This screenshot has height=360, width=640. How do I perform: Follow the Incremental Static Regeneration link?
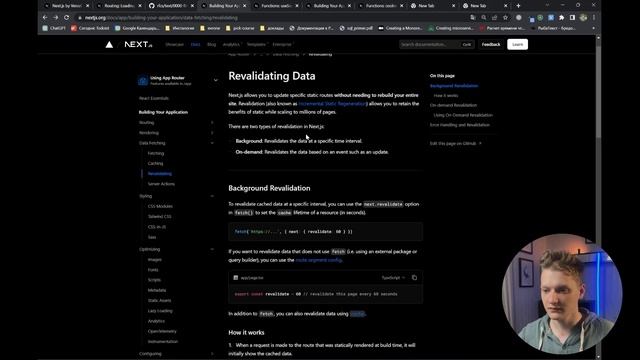[332, 104]
